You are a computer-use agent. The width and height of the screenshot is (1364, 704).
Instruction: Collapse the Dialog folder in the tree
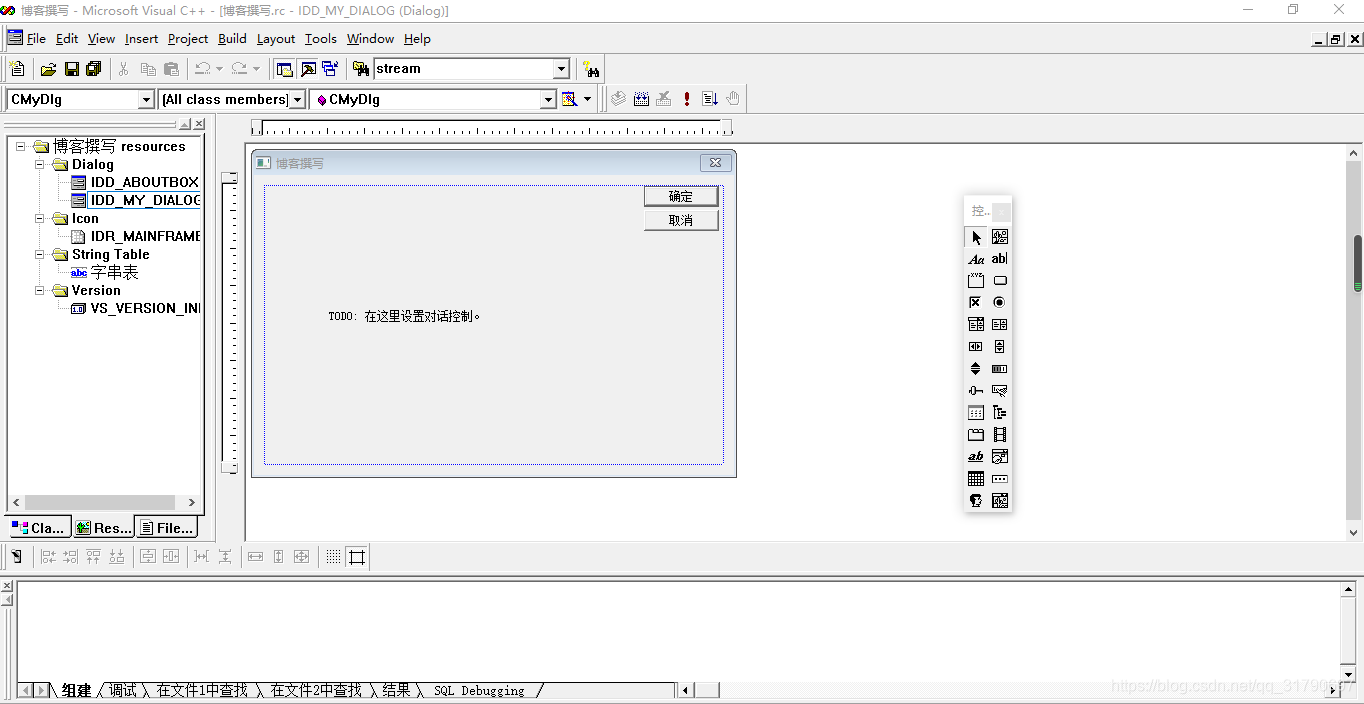(39, 164)
